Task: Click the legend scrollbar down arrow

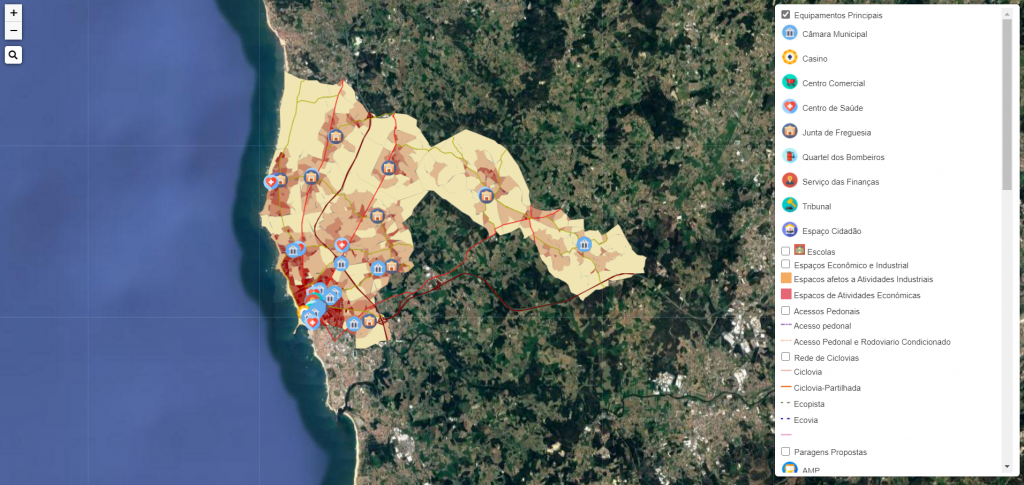Action: [x=1006, y=466]
